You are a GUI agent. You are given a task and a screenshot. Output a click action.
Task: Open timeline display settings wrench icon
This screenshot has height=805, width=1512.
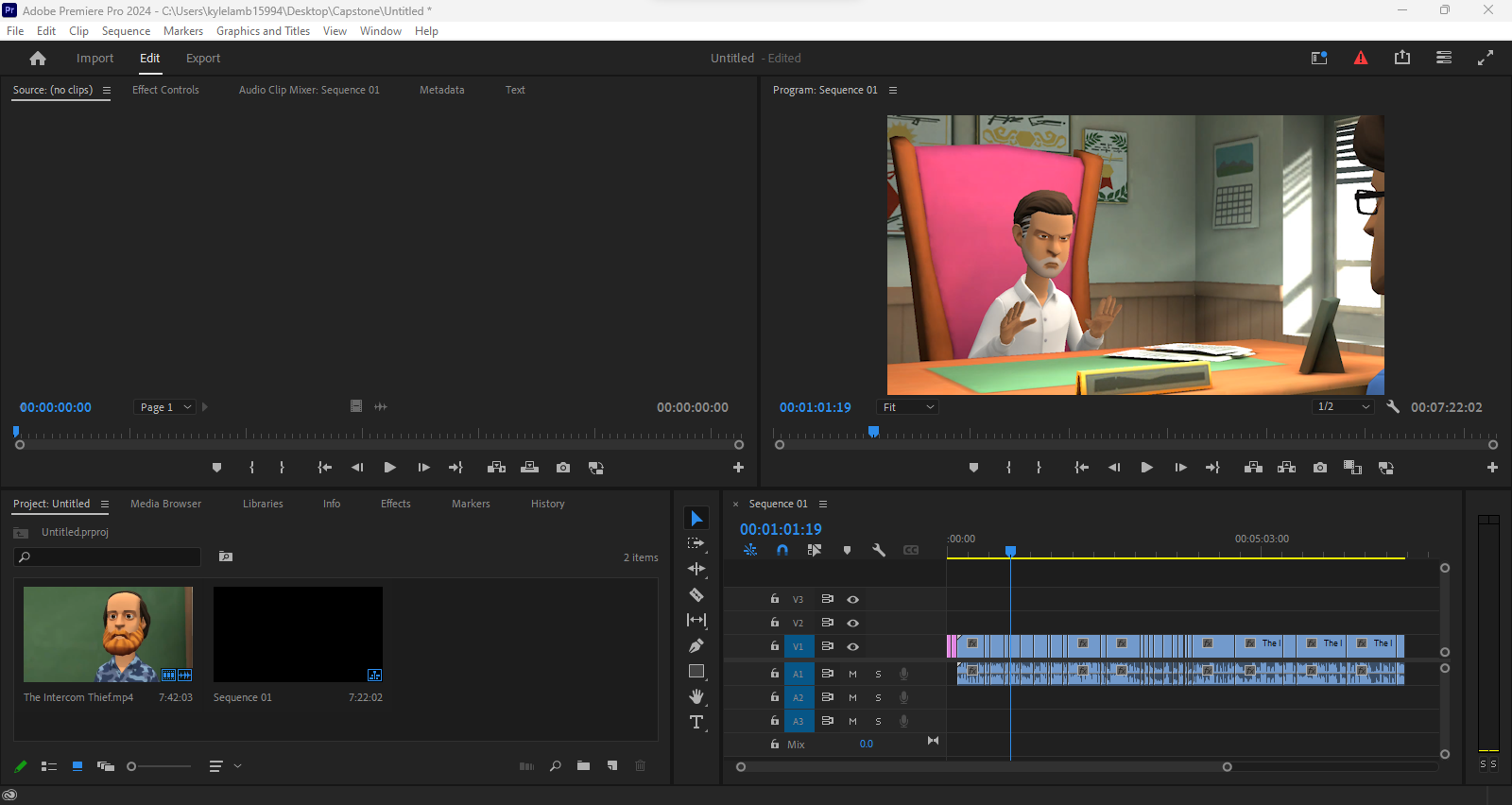point(879,550)
